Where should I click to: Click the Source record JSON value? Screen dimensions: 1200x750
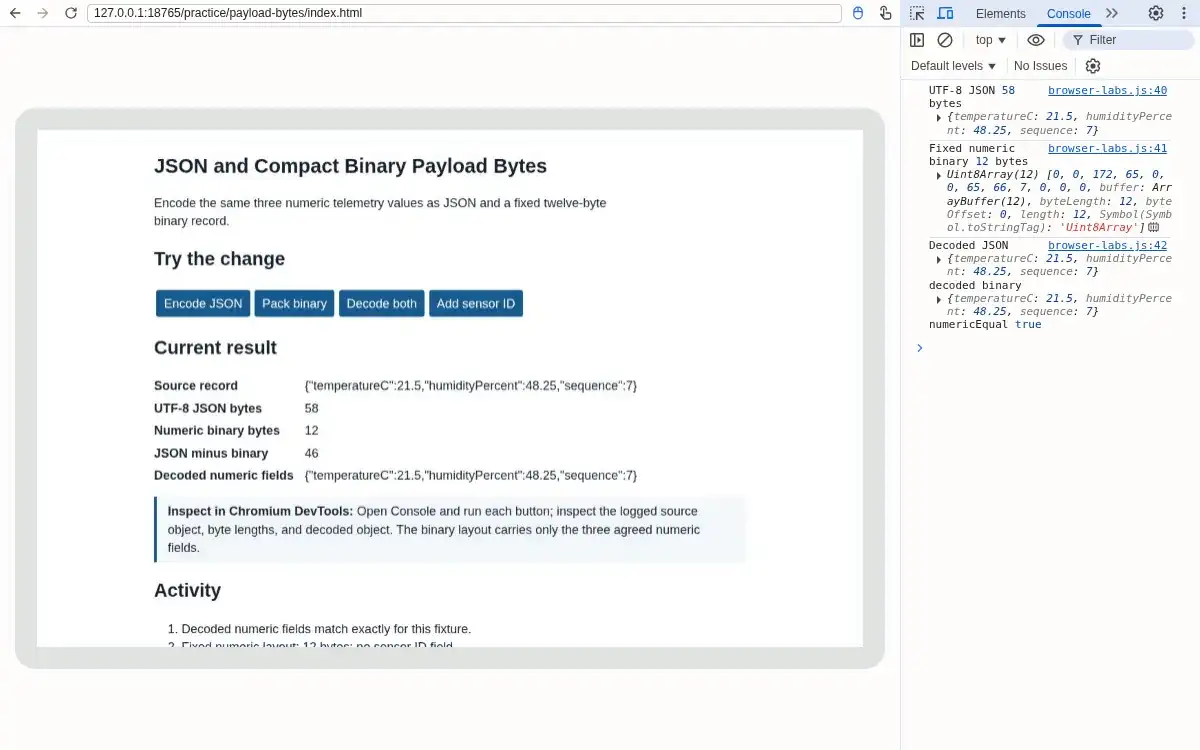pyautogui.click(x=471, y=385)
